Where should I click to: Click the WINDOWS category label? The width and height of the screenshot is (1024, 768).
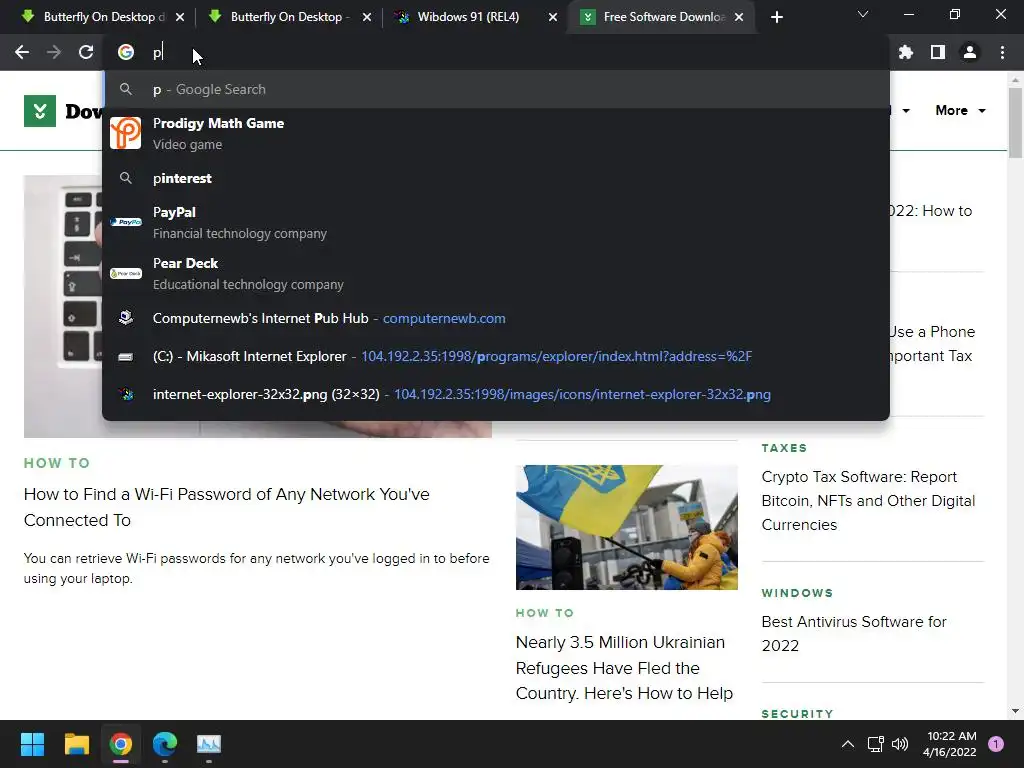(797, 593)
